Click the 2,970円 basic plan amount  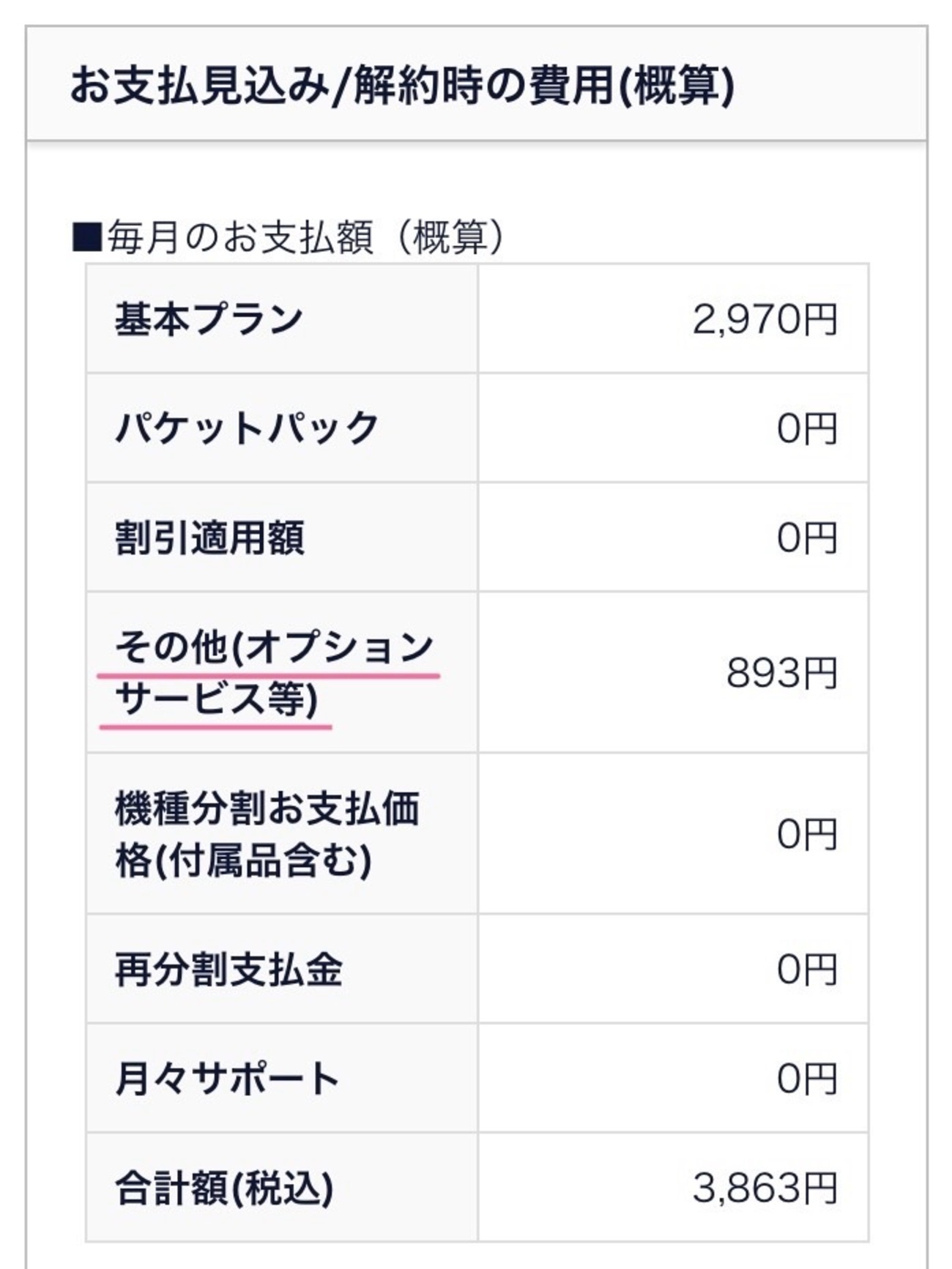(x=764, y=320)
